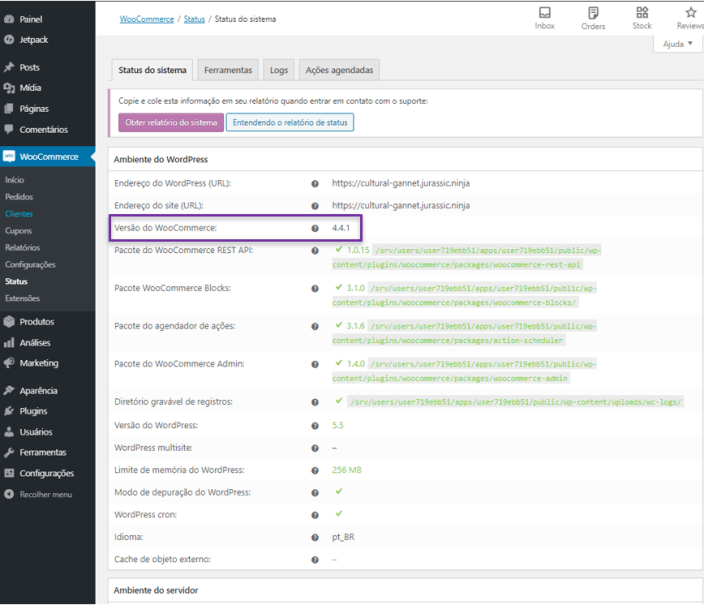Click help icon for Pacote do agendador de ações
This screenshot has height=605, width=704.
click(315, 327)
